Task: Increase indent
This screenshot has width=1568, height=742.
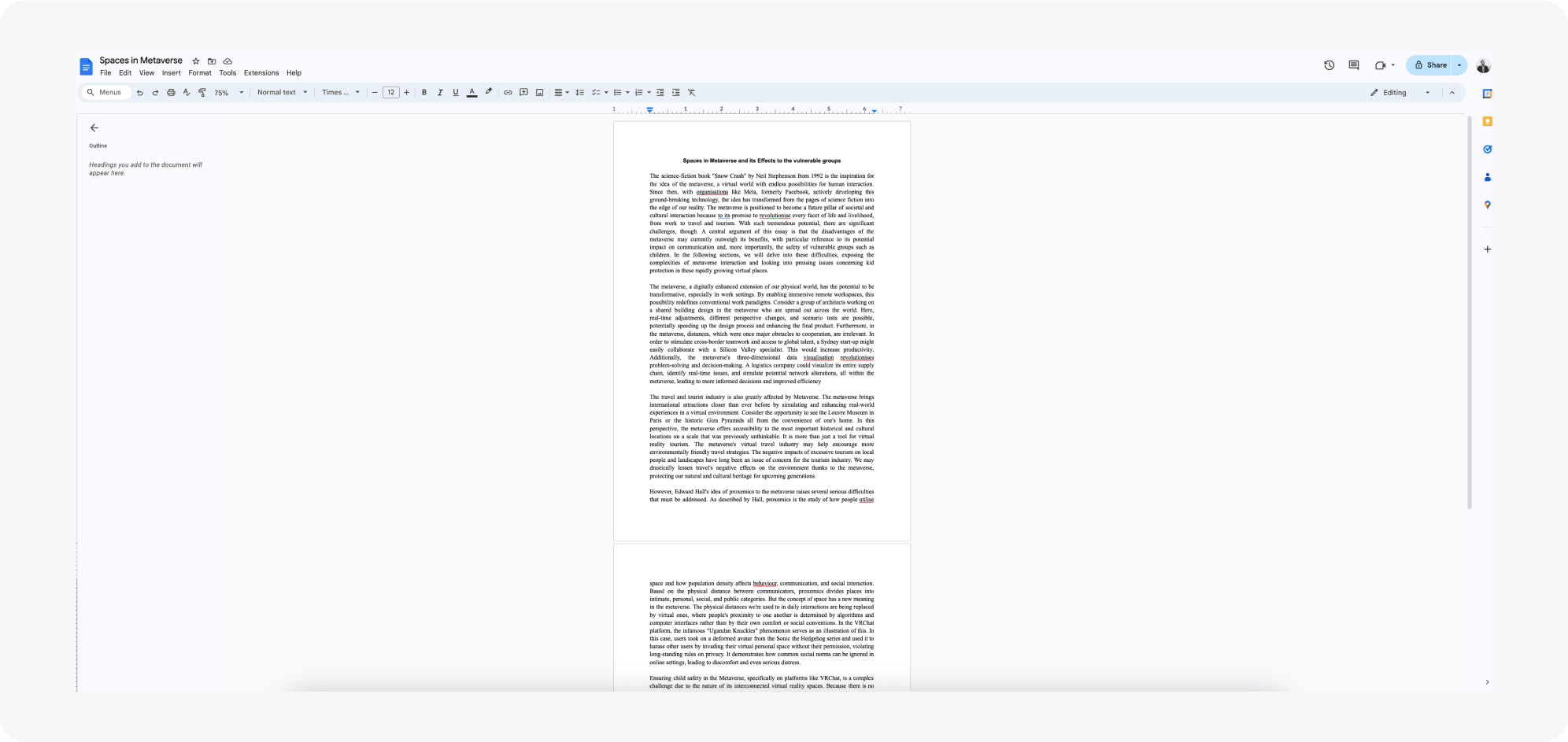Action: coord(675,93)
